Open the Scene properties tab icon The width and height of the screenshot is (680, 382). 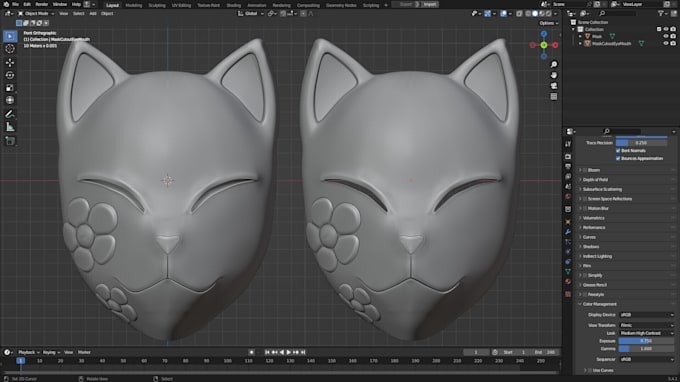[x=568, y=186]
